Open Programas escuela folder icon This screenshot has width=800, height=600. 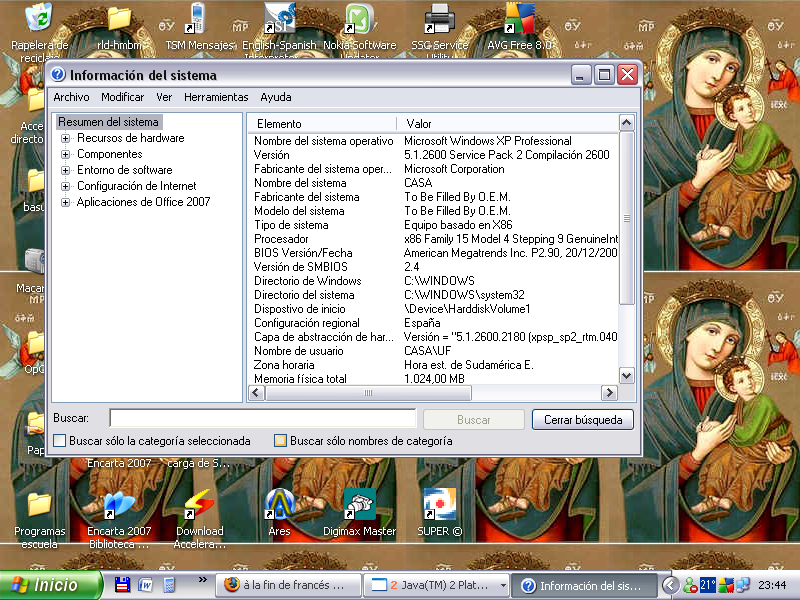click(40, 505)
